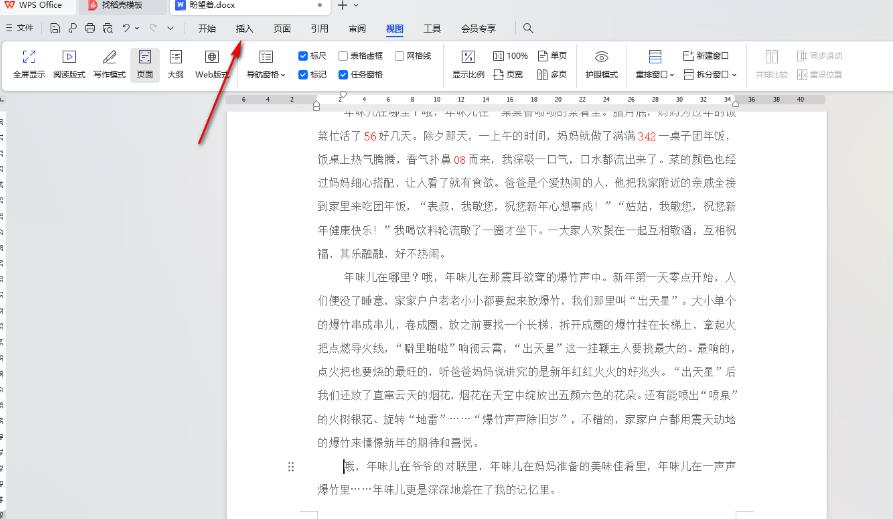Click the undo arrow icon
Viewport: 893px width, 519px height.
[x=126, y=27]
